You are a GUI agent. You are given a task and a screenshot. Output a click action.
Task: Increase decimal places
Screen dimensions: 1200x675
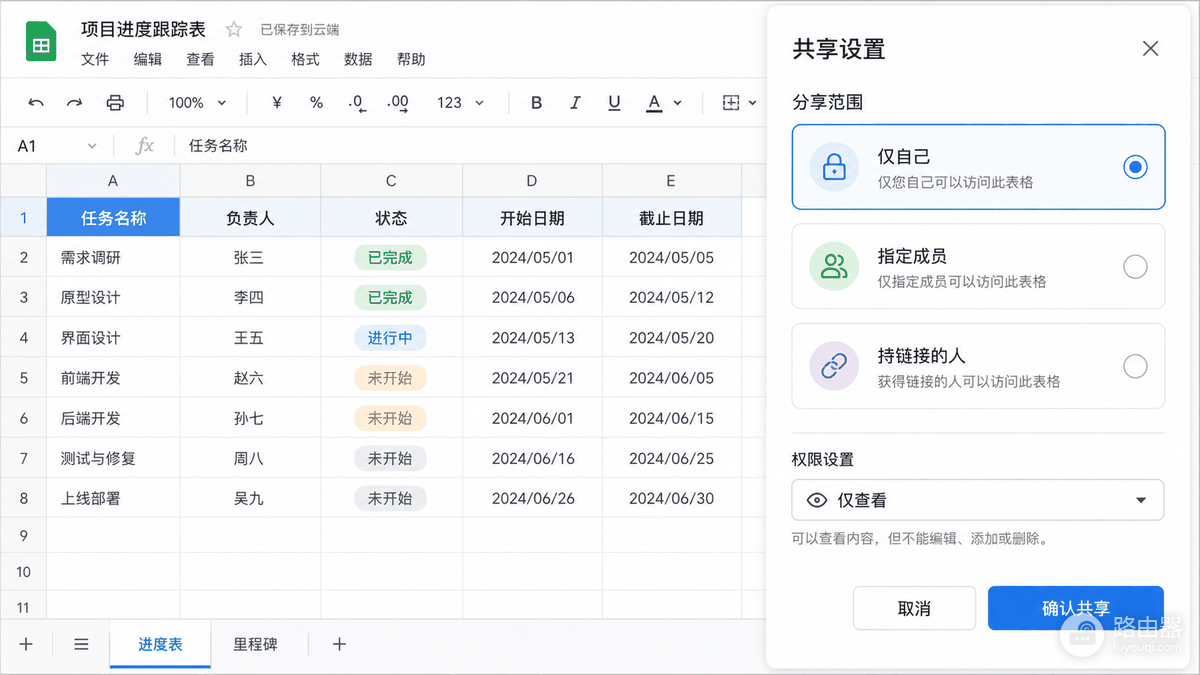pos(398,103)
